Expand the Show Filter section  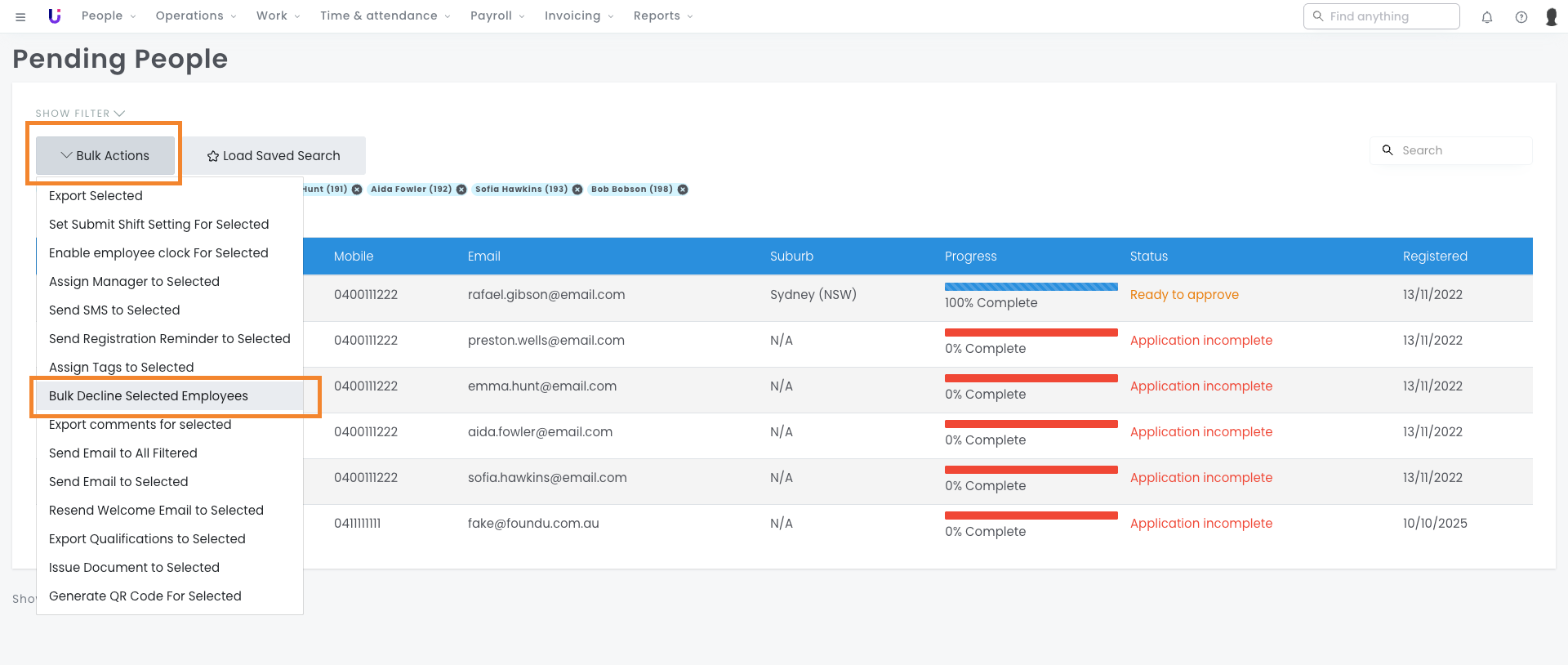coord(80,114)
